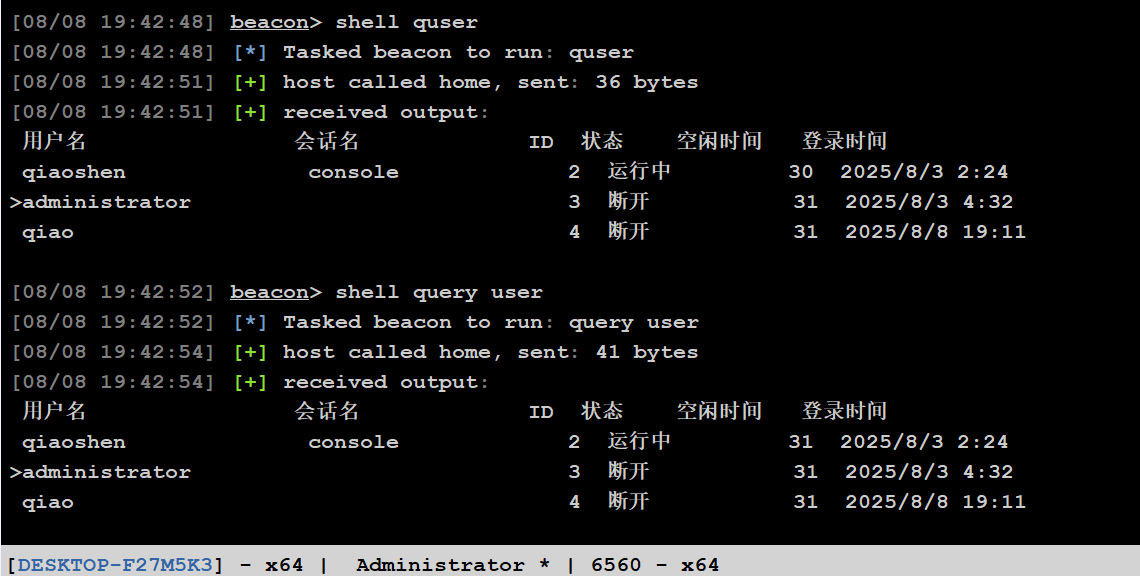Screen dimensions: 1140x576
Task: Click "Administrator *" in the status bar
Action: point(453,565)
